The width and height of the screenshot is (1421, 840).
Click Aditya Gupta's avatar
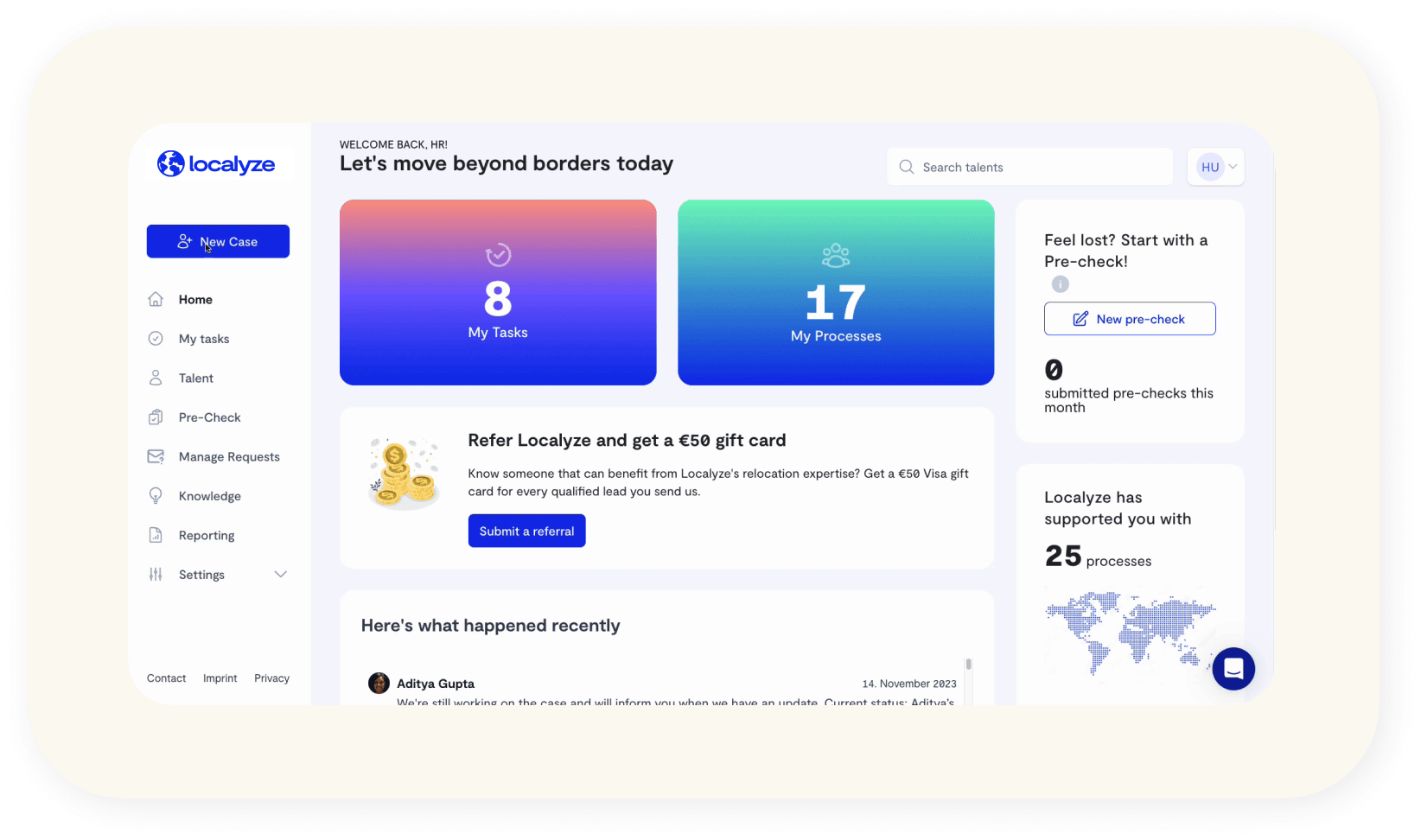click(379, 684)
